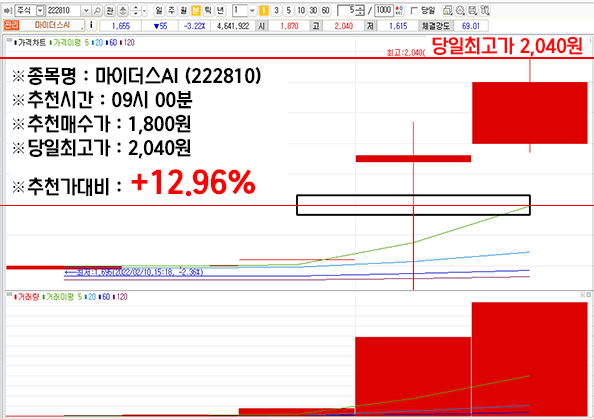Select the 60 minute interval button
594x419 pixels.
point(325,11)
